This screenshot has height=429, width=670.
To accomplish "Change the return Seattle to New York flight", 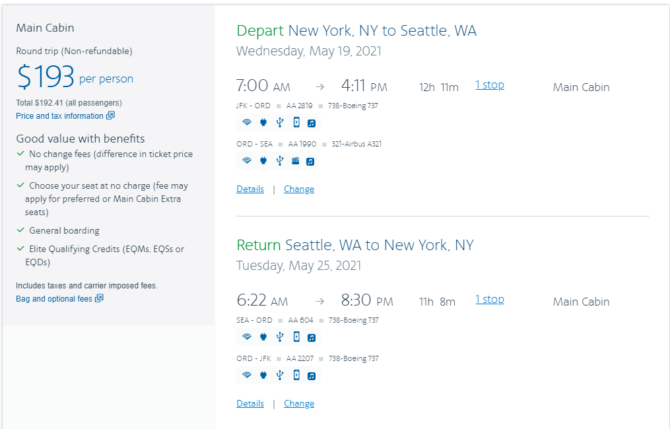I will pos(299,403).
